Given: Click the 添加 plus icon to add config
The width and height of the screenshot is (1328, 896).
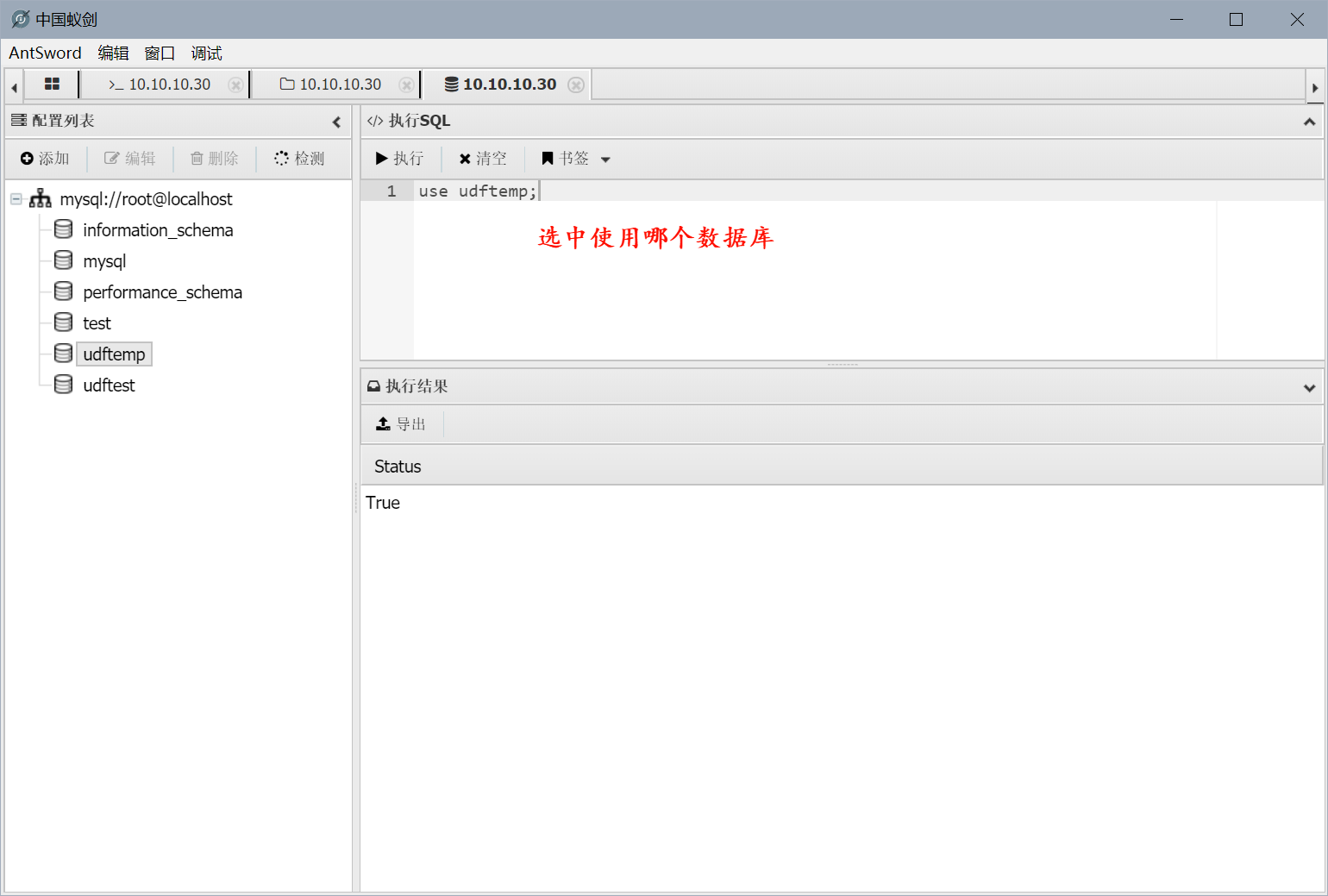Looking at the screenshot, I should pyautogui.click(x=27, y=159).
